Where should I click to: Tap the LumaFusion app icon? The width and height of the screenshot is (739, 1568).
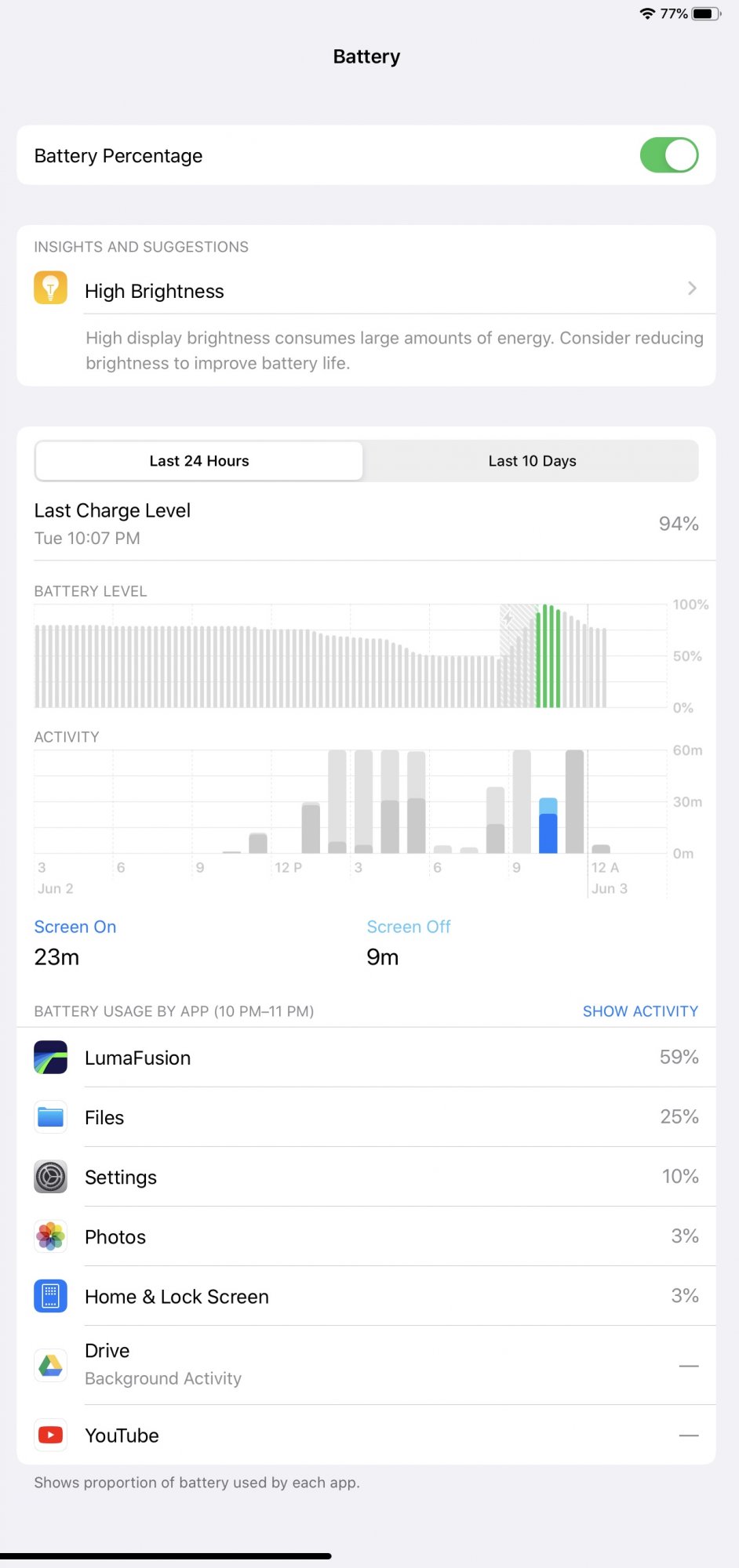point(50,1058)
